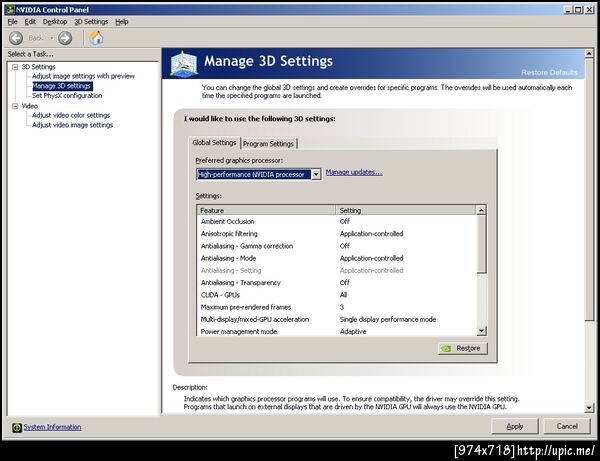The width and height of the screenshot is (600, 461).
Task: Click the Feature column header
Action: tap(266, 210)
